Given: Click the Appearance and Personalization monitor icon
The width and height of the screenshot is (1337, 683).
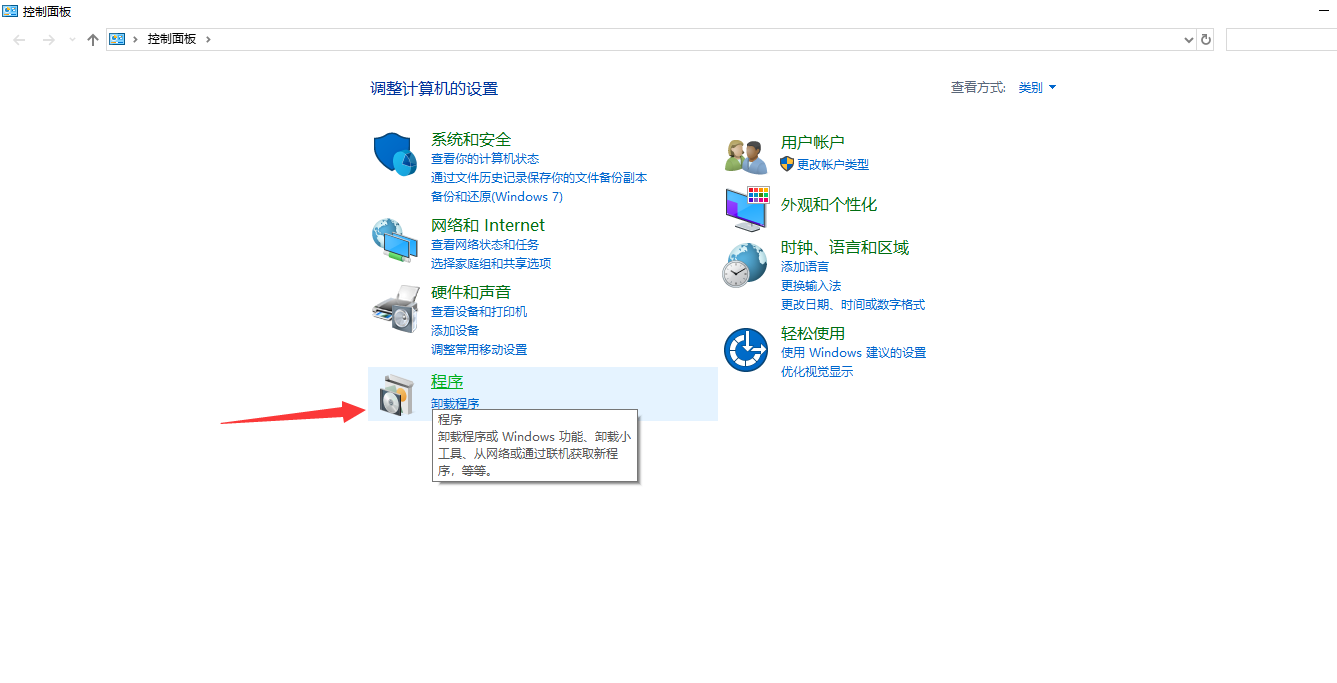Looking at the screenshot, I should pos(745,208).
